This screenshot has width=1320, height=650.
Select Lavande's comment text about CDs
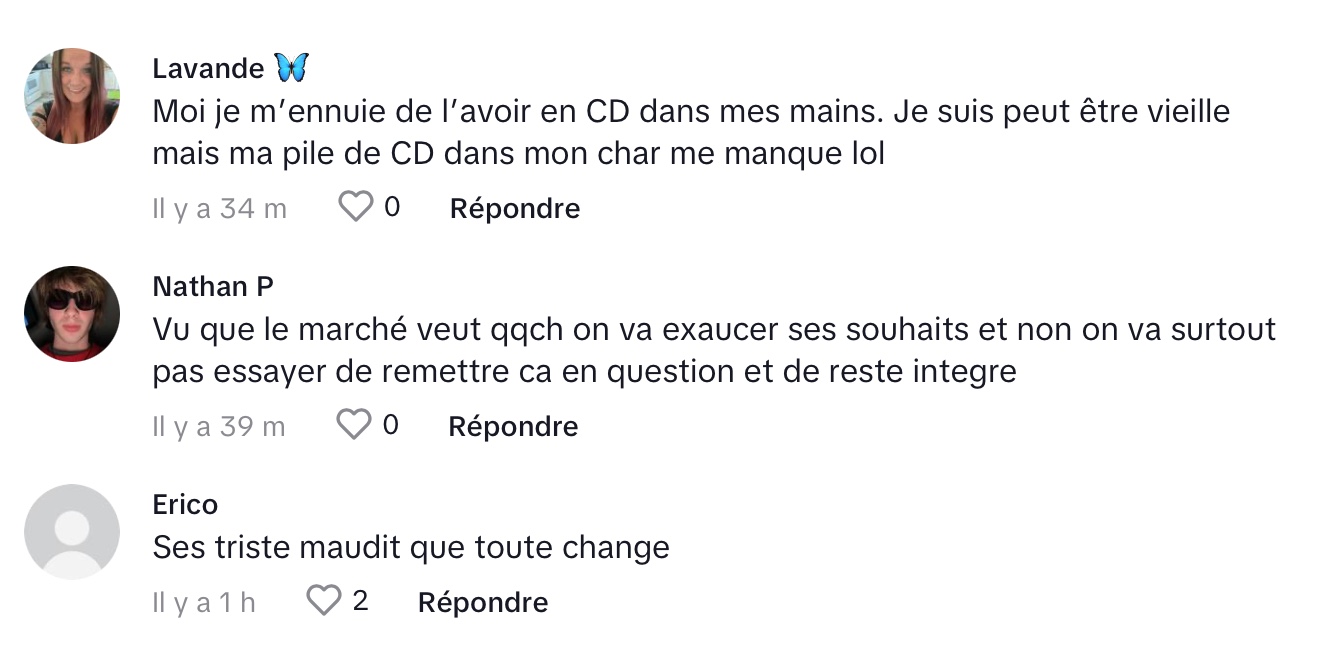[691, 133]
